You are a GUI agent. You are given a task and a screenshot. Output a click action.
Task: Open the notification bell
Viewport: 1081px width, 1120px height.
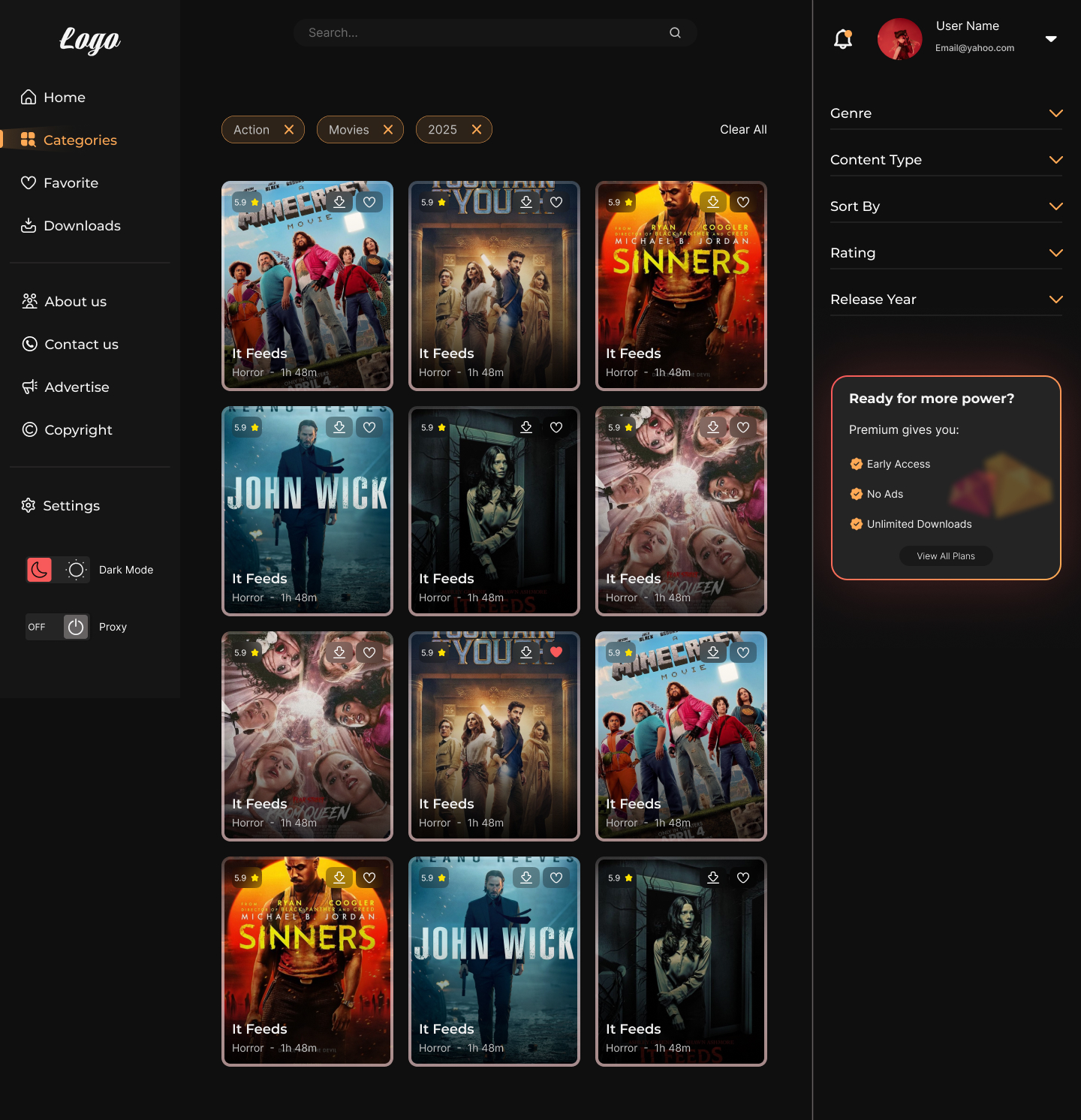point(843,39)
